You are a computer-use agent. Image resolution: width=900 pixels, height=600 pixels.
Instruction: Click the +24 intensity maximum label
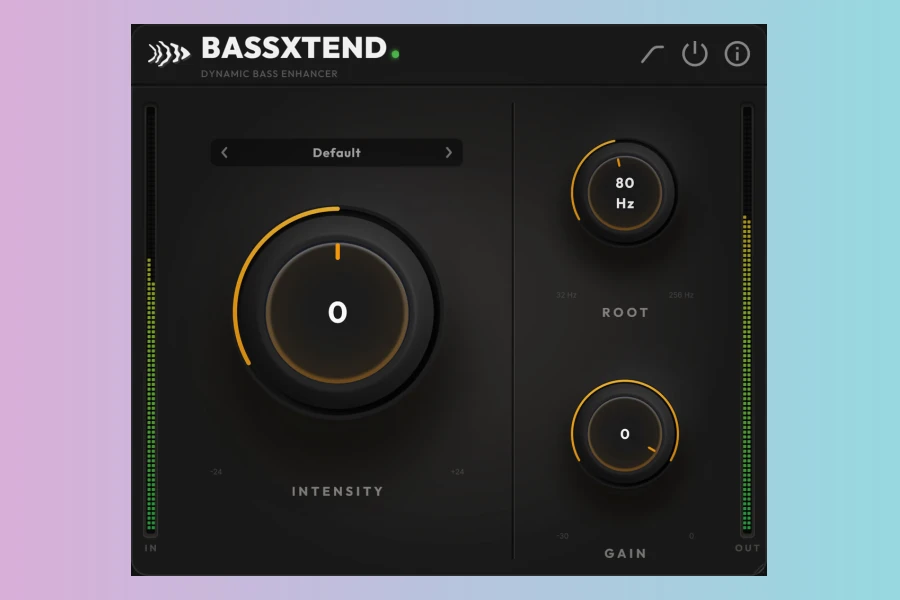click(457, 472)
